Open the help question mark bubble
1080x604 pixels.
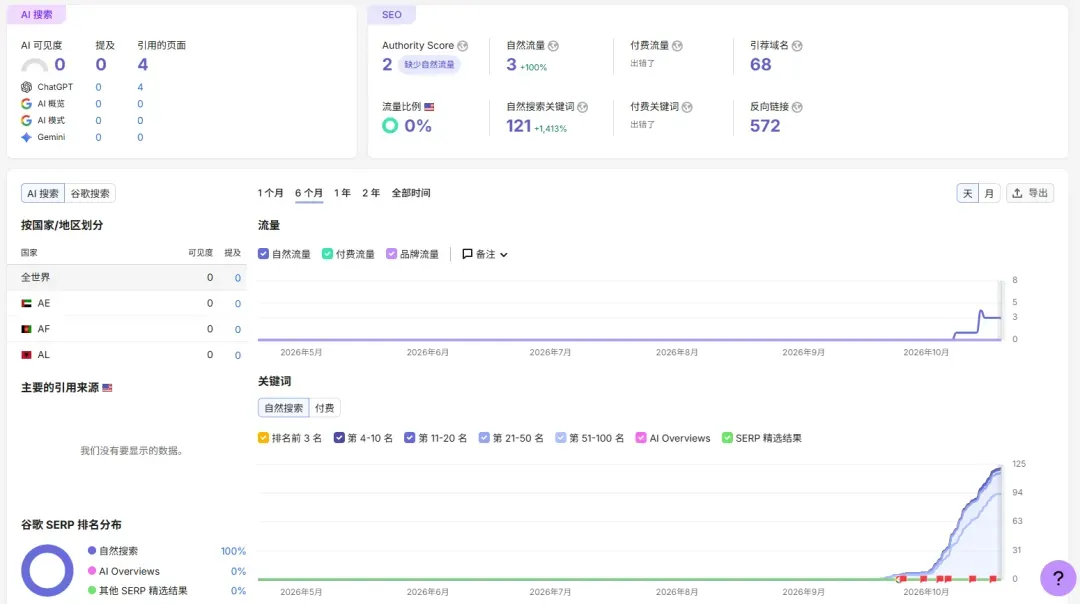pos(1058,578)
